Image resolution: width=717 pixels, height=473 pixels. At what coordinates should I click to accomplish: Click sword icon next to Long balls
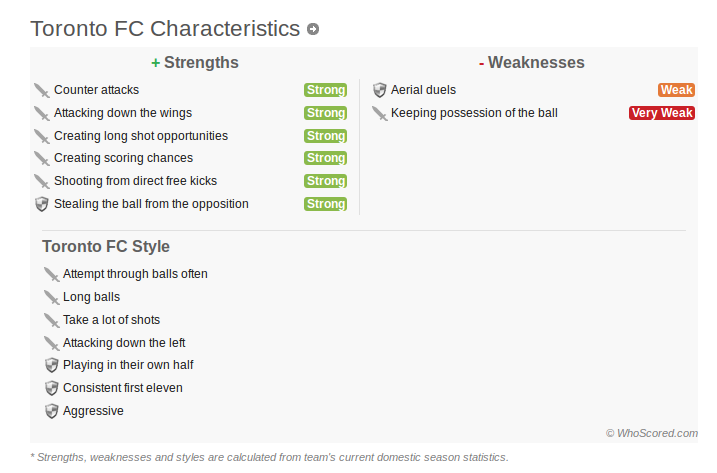(51, 297)
